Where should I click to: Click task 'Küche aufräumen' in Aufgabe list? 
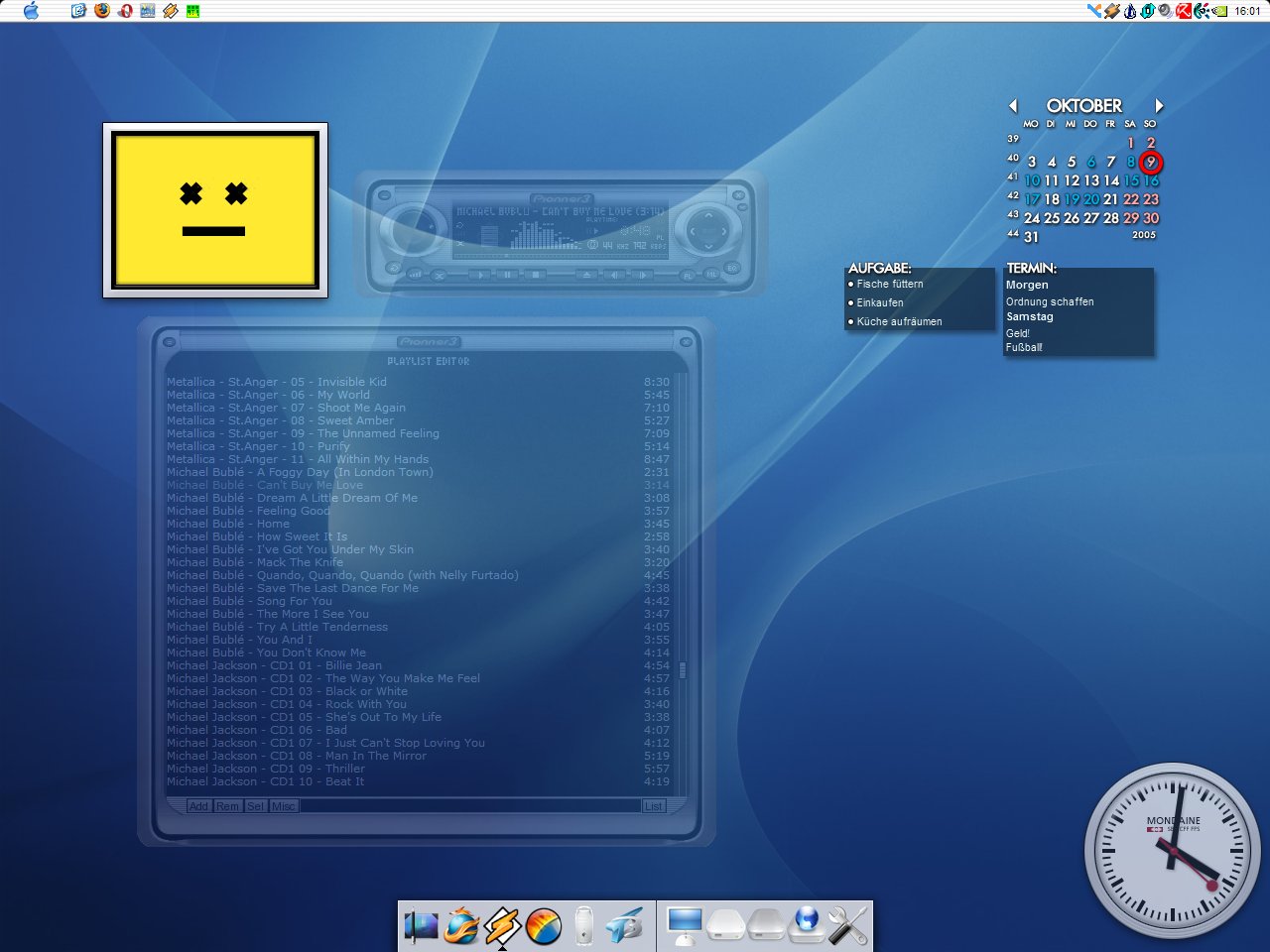pos(900,321)
